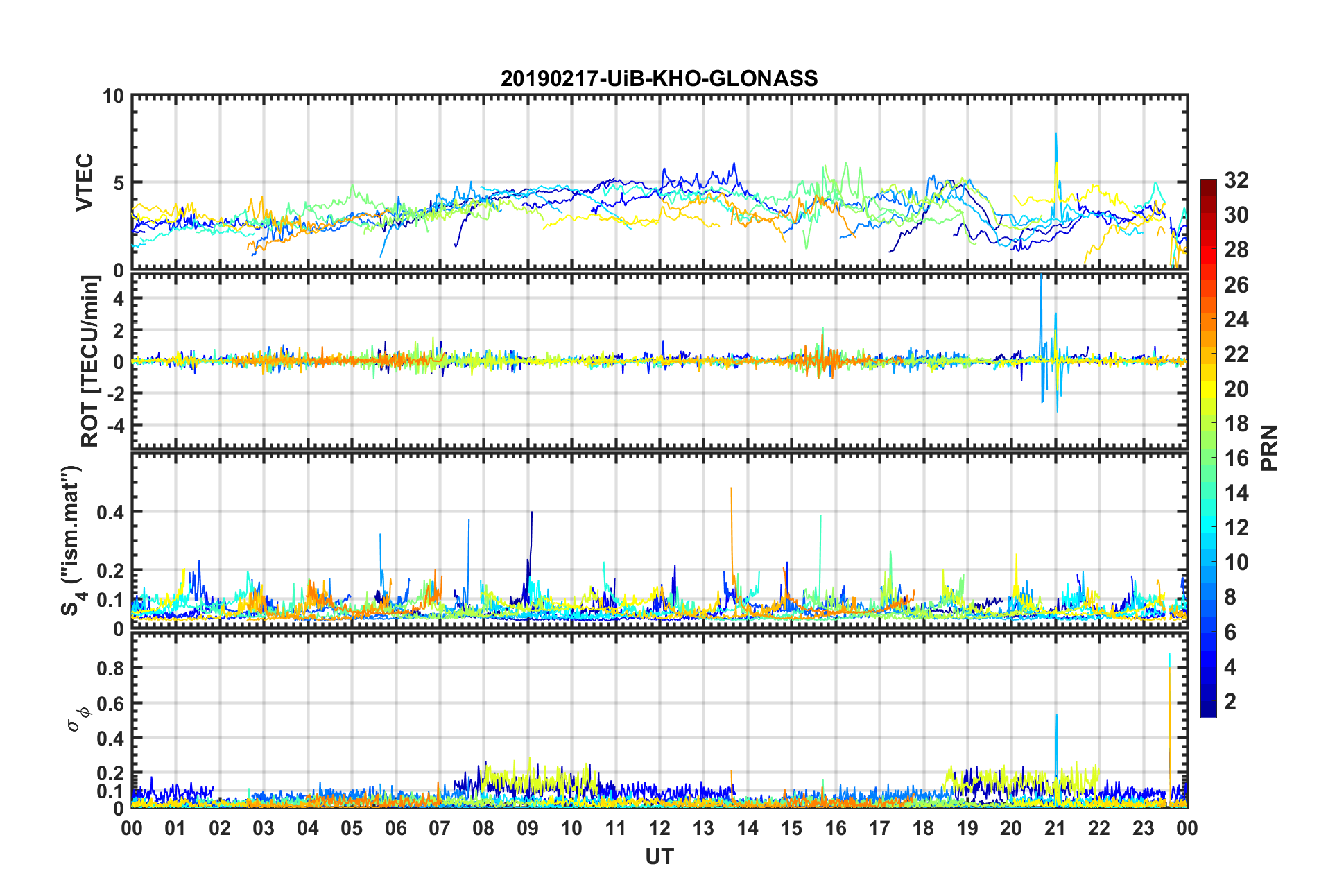Click the x-axis tick label 17

(879, 828)
